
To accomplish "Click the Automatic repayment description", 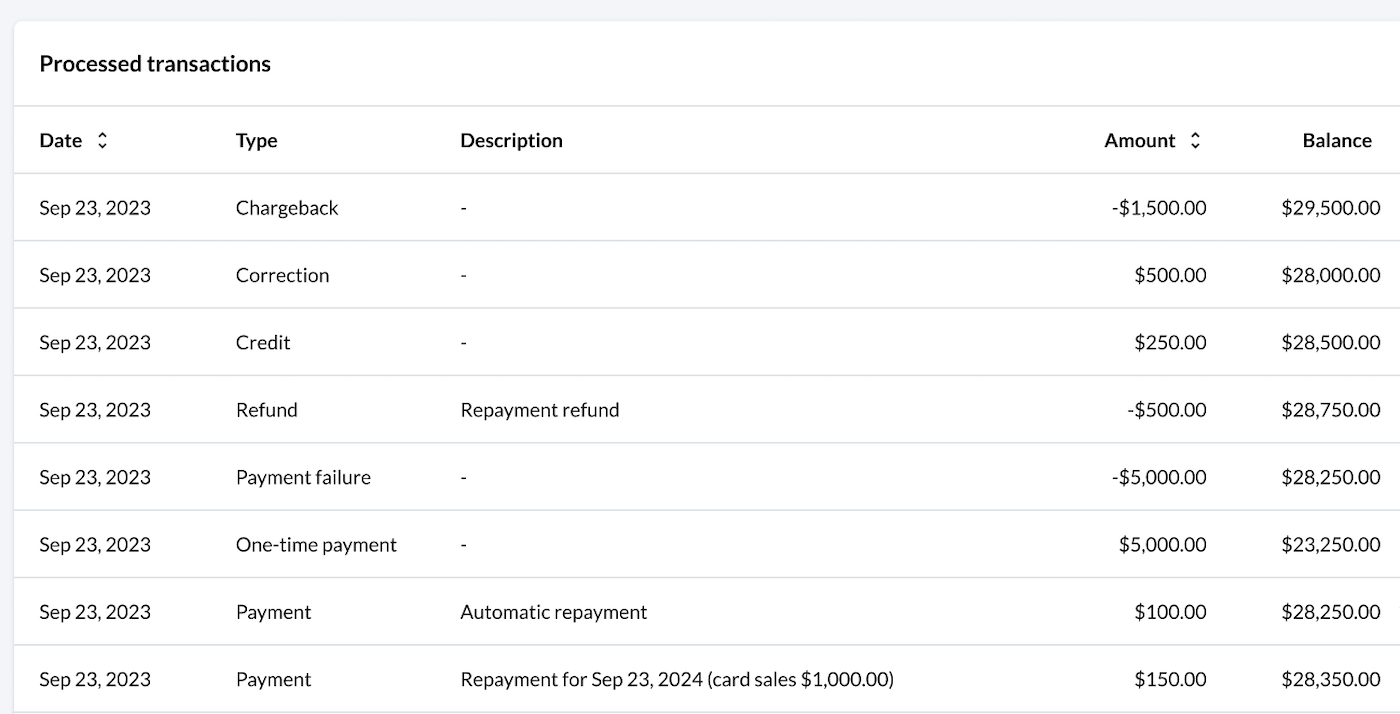I will (x=554, y=612).
